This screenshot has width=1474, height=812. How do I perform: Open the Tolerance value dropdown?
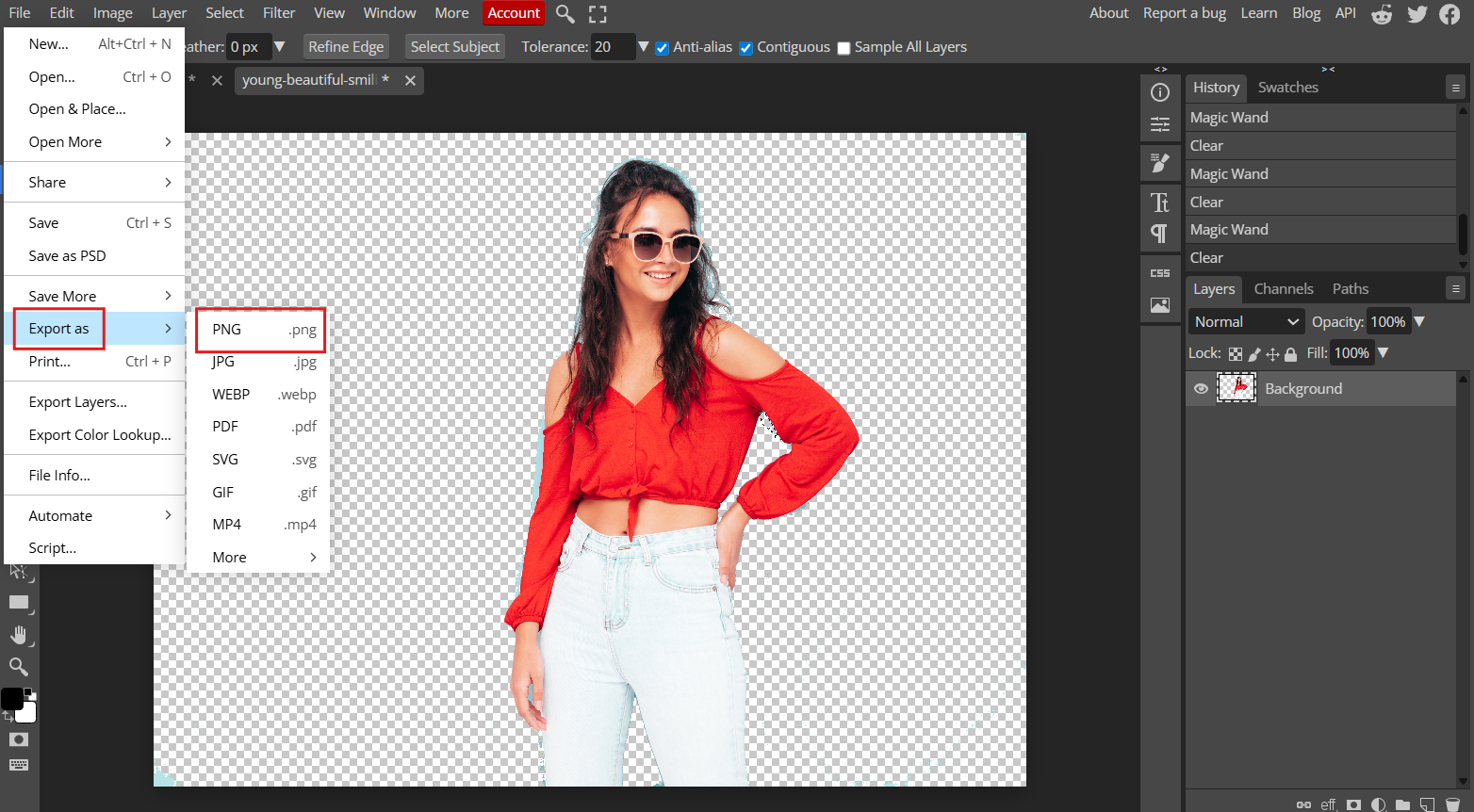point(643,46)
